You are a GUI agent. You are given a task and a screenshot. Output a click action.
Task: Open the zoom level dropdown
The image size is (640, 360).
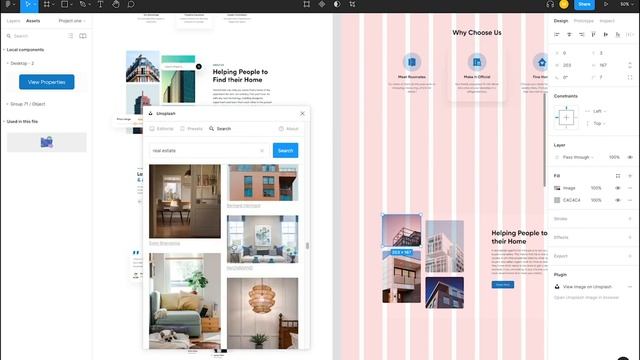click(x=626, y=4)
